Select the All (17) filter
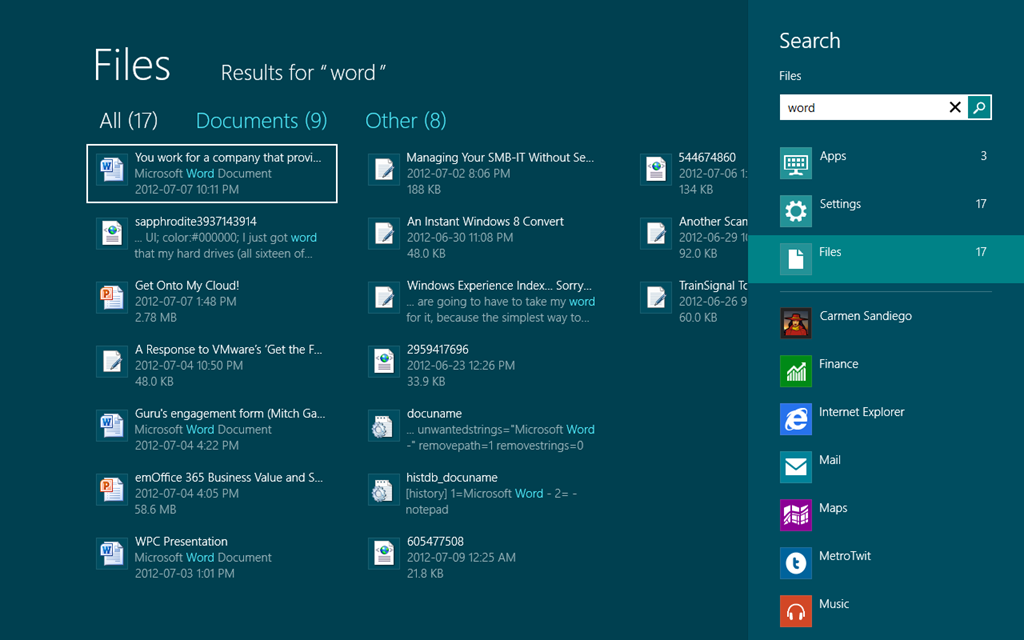The width and height of the screenshot is (1024, 640). coord(128,121)
